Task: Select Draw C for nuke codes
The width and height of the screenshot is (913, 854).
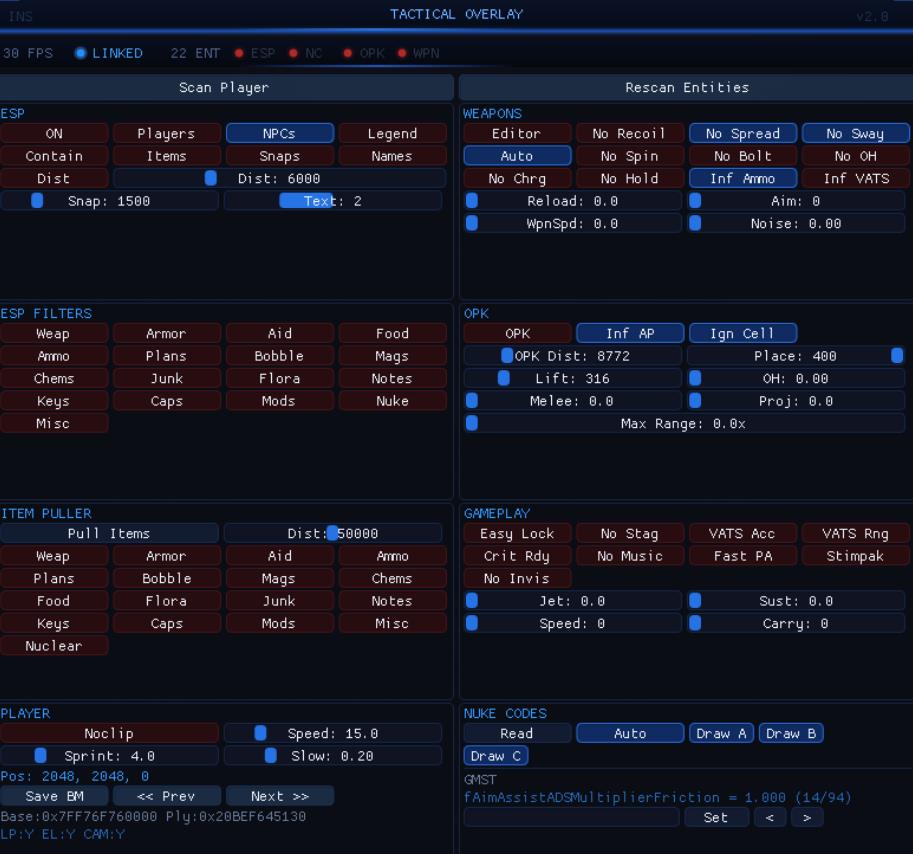Action: 495,756
